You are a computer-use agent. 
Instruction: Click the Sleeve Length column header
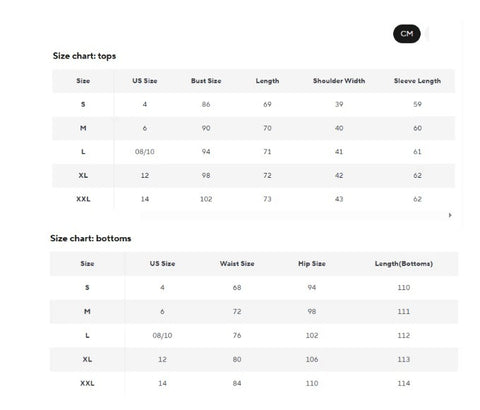(417, 81)
